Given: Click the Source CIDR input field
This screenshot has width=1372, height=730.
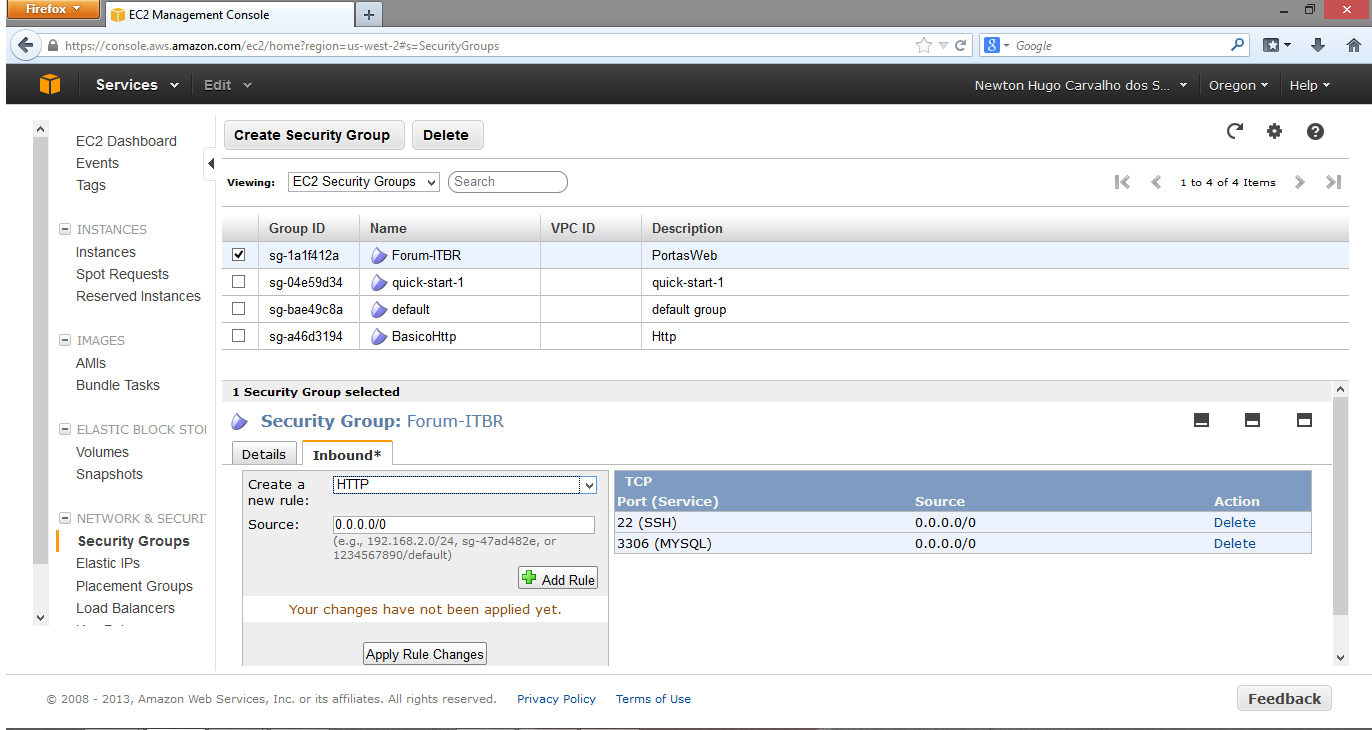Looking at the screenshot, I should click(464, 525).
